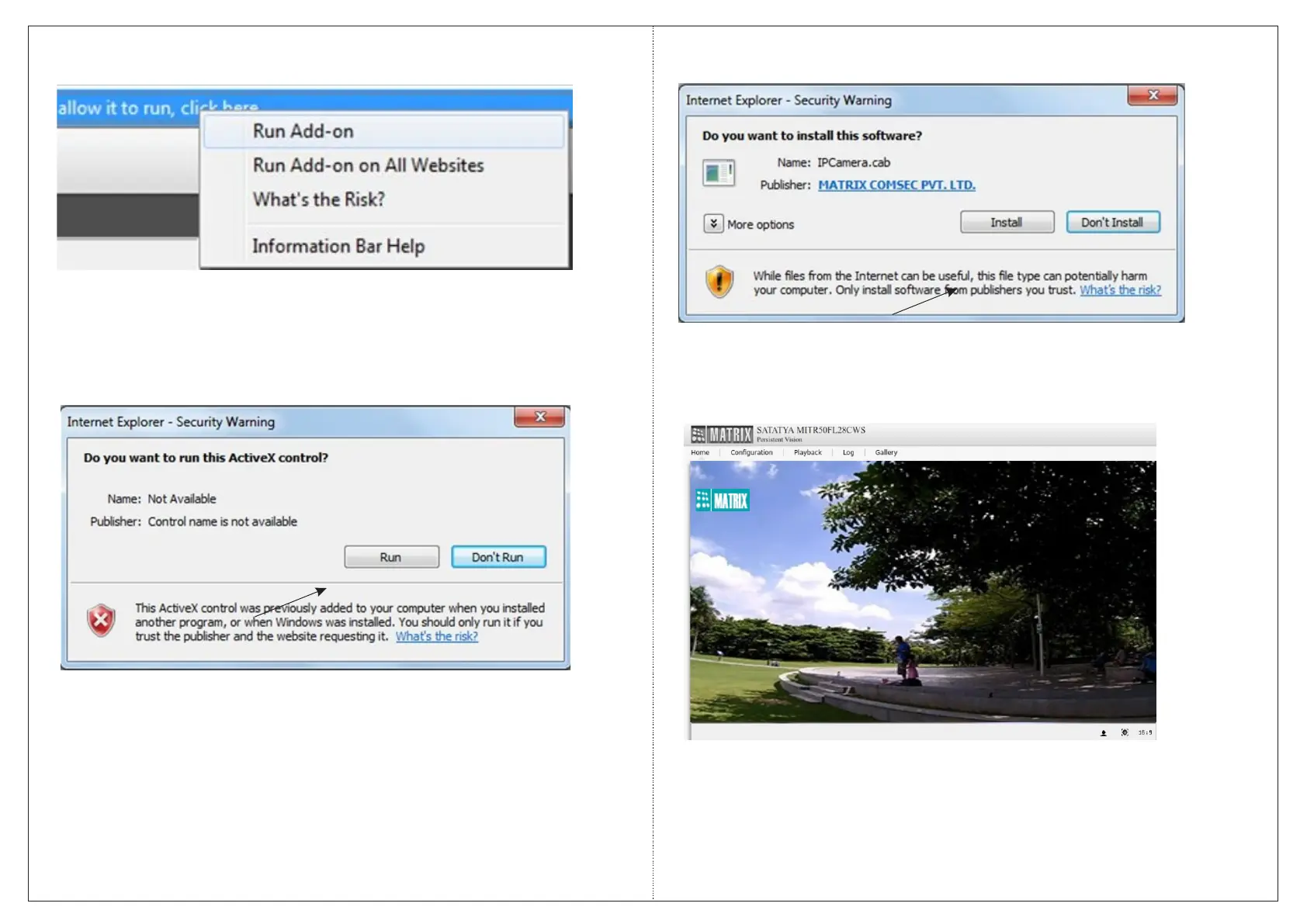Open Information Bar Help
Screen dimensions: 1307x924
click(338, 246)
